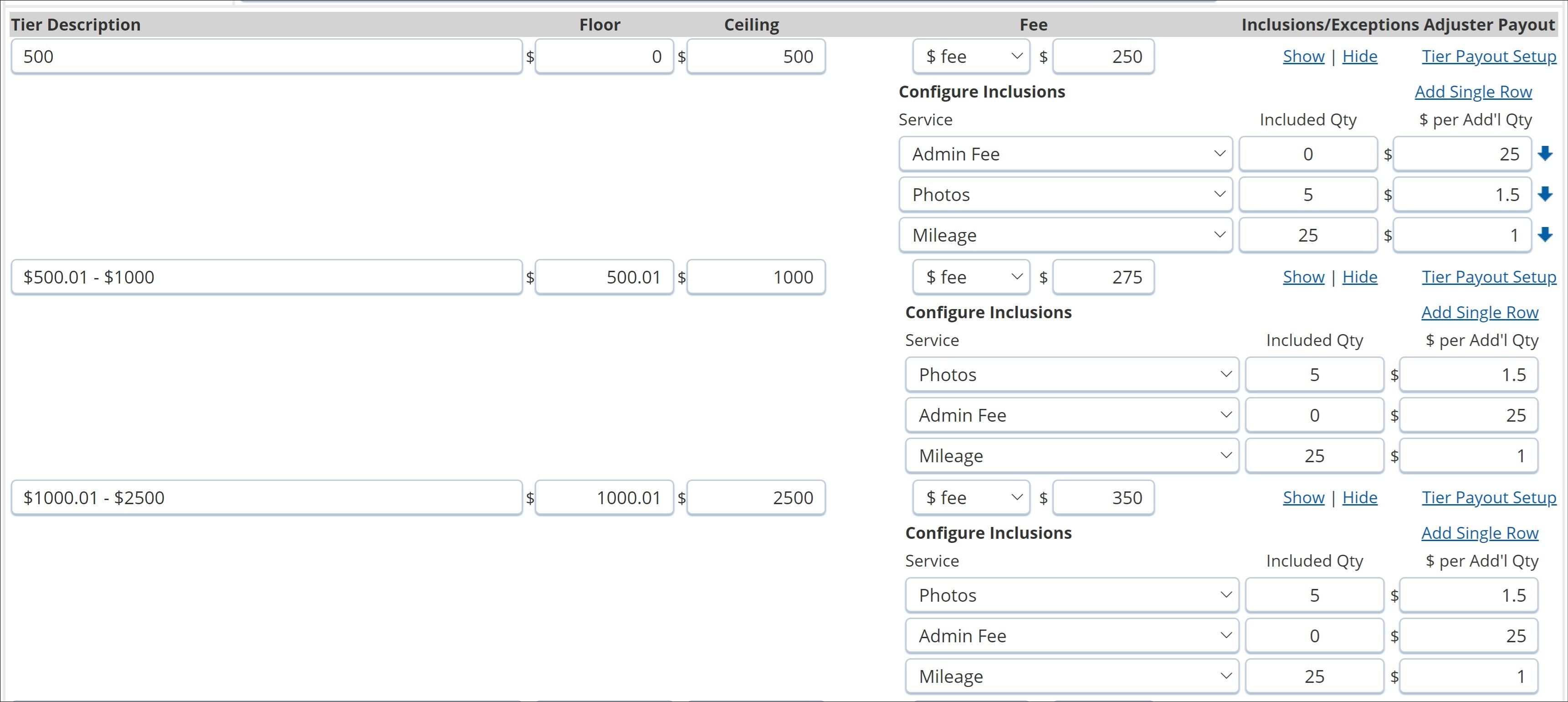Hide inclusions for $500.01 - $1000 tier
Image resolution: width=1568 pixels, height=702 pixels.
1359,277
